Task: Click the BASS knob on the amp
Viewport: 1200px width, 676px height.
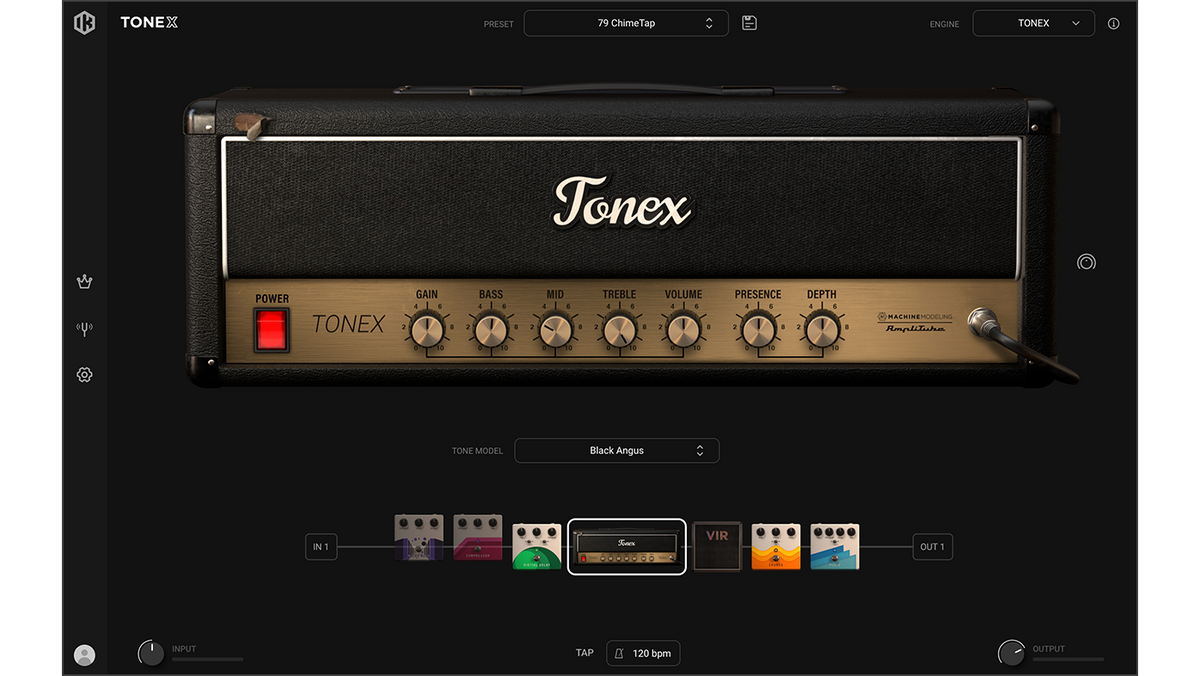Action: tap(491, 329)
